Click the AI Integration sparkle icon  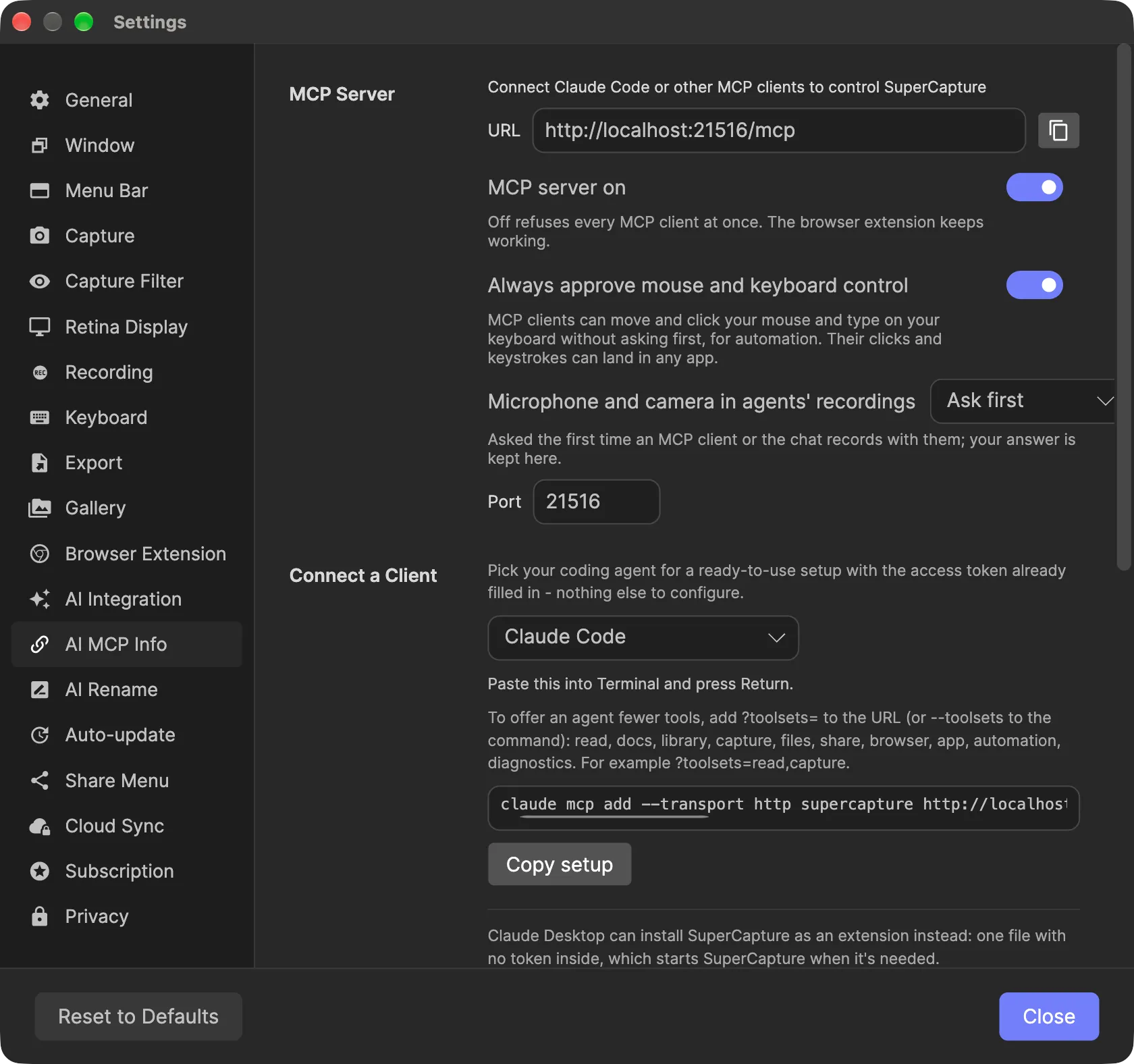click(x=40, y=599)
